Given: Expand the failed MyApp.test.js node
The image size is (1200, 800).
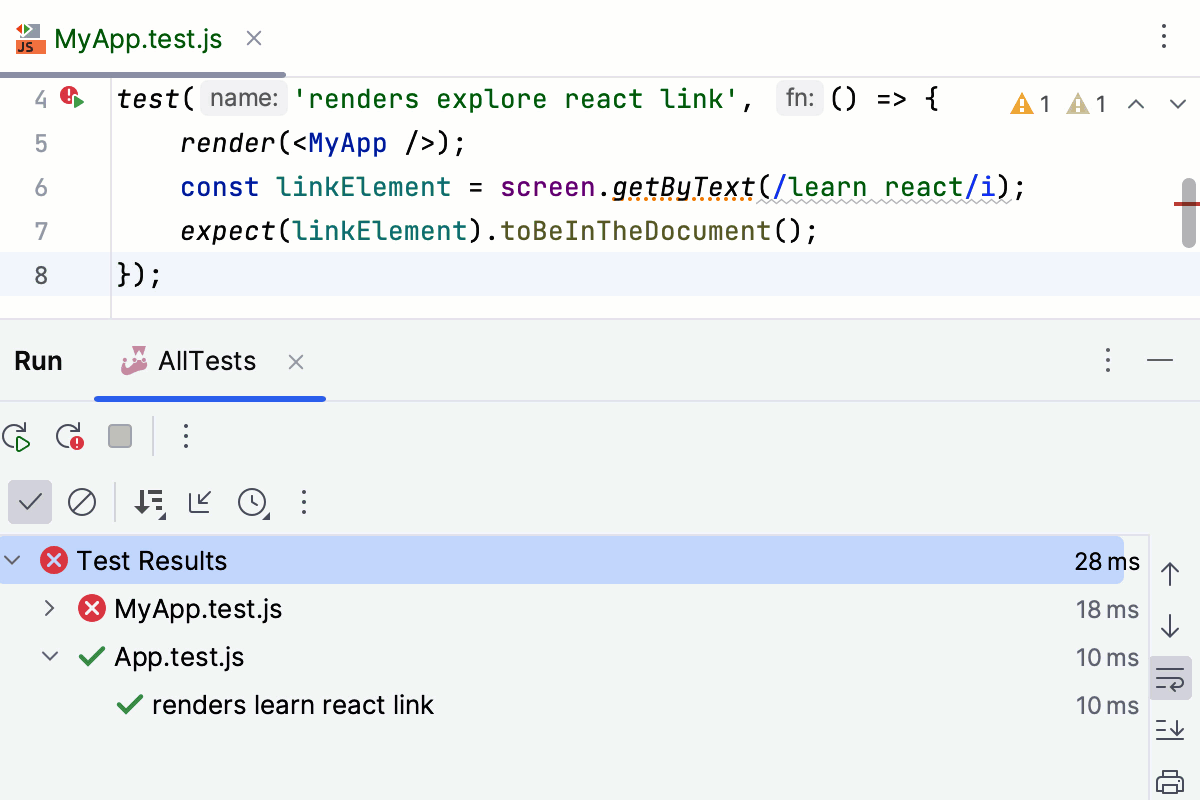Looking at the screenshot, I should coord(49,608).
